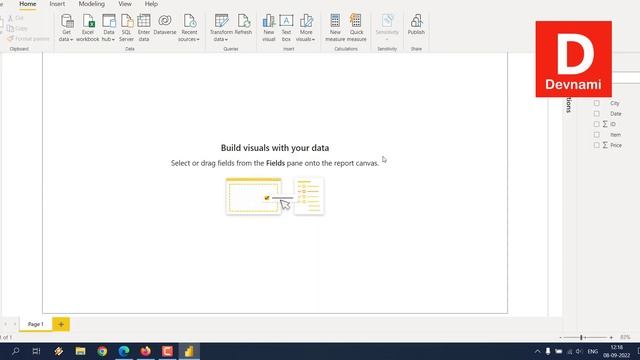Expand the Get data dropdown arrow

tap(71, 40)
